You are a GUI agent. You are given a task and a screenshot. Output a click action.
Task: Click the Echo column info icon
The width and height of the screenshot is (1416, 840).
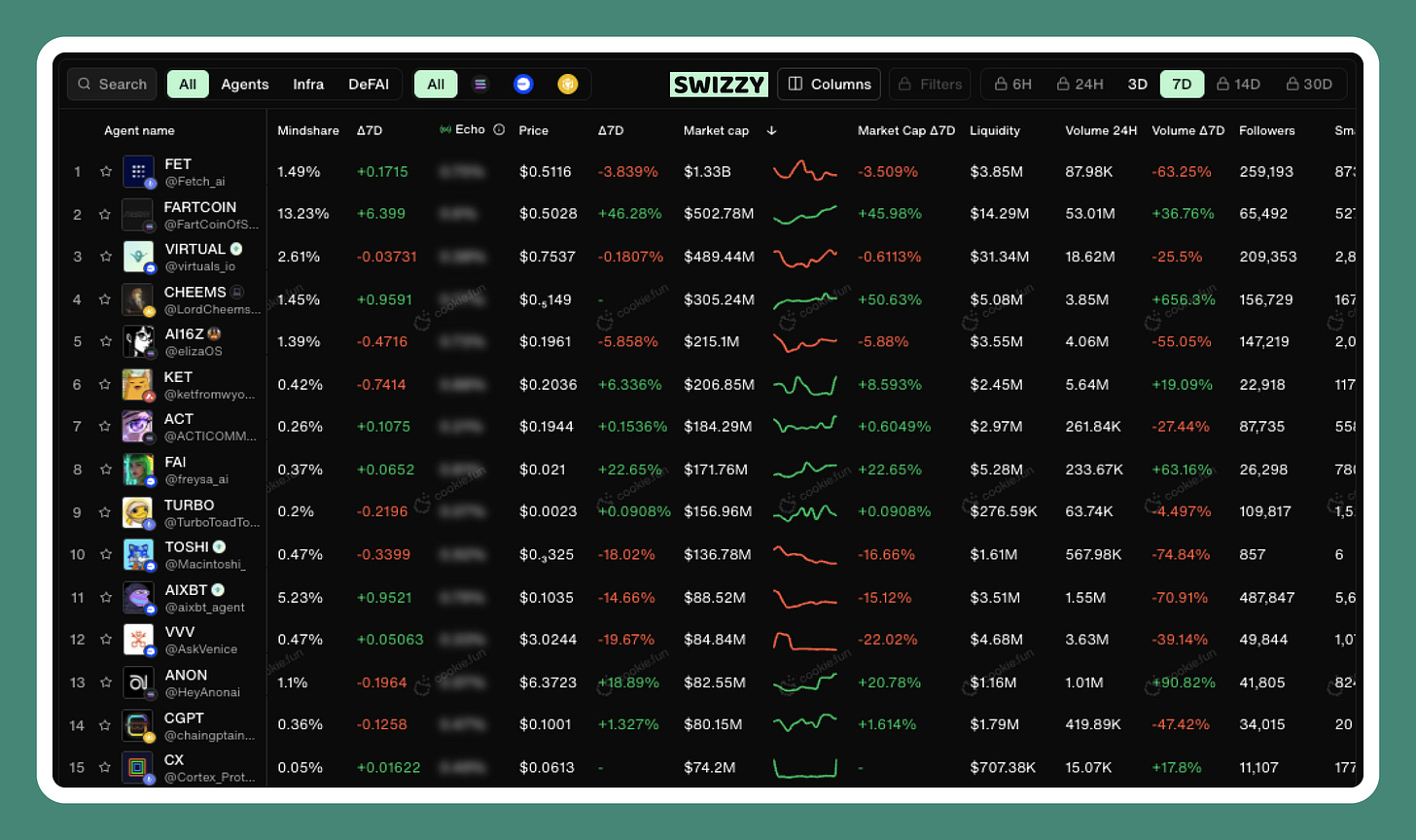click(x=499, y=129)
